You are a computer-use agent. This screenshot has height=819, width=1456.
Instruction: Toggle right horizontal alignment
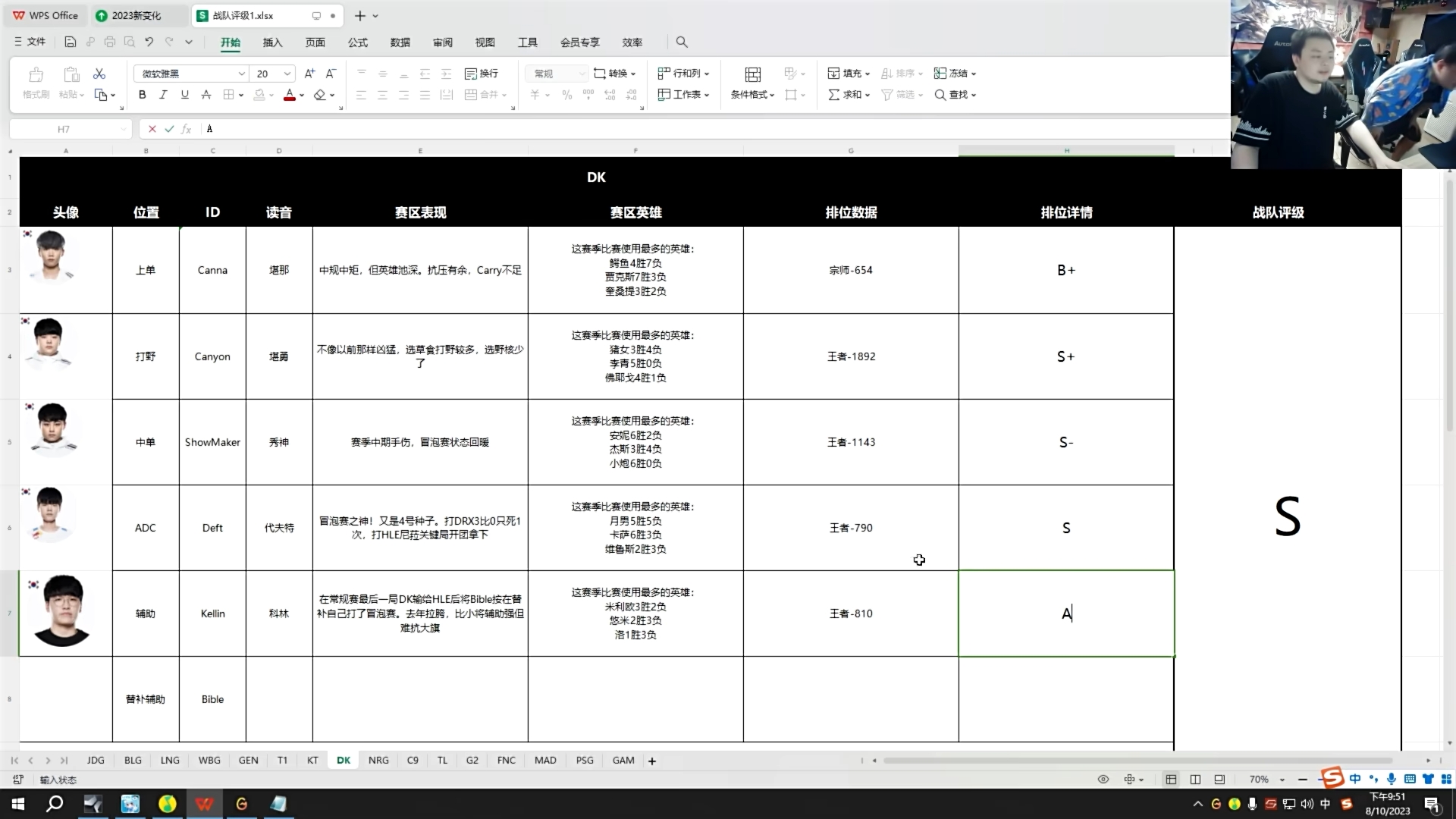click(404, 95)
